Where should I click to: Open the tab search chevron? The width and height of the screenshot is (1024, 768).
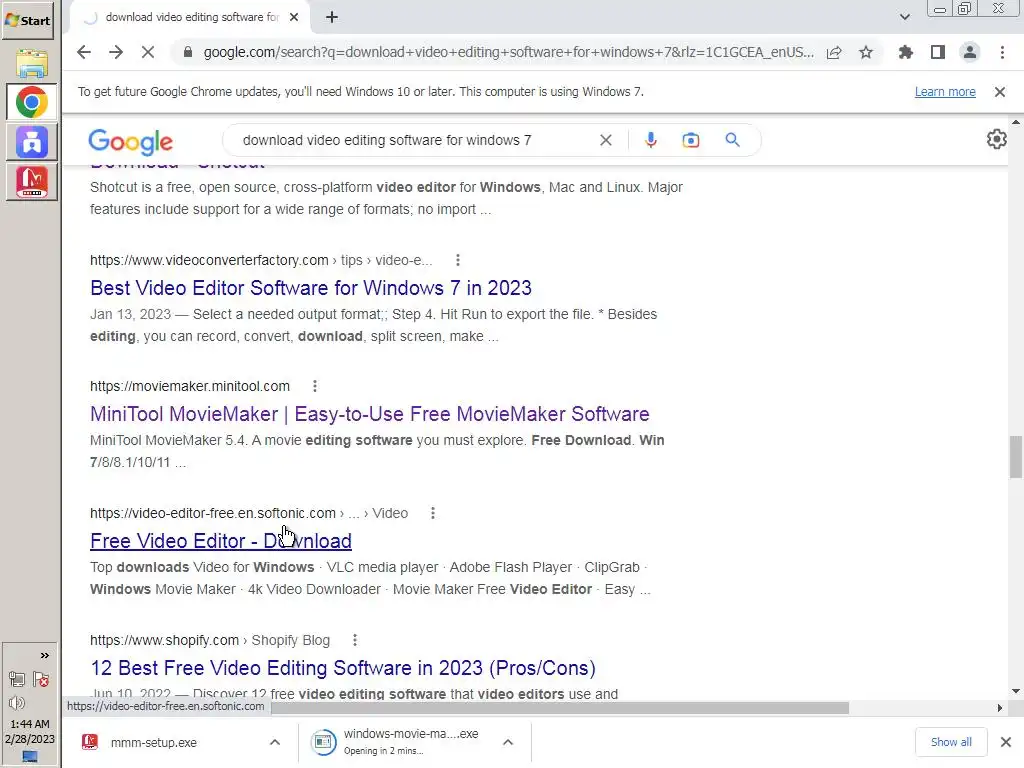pos(904,17)
